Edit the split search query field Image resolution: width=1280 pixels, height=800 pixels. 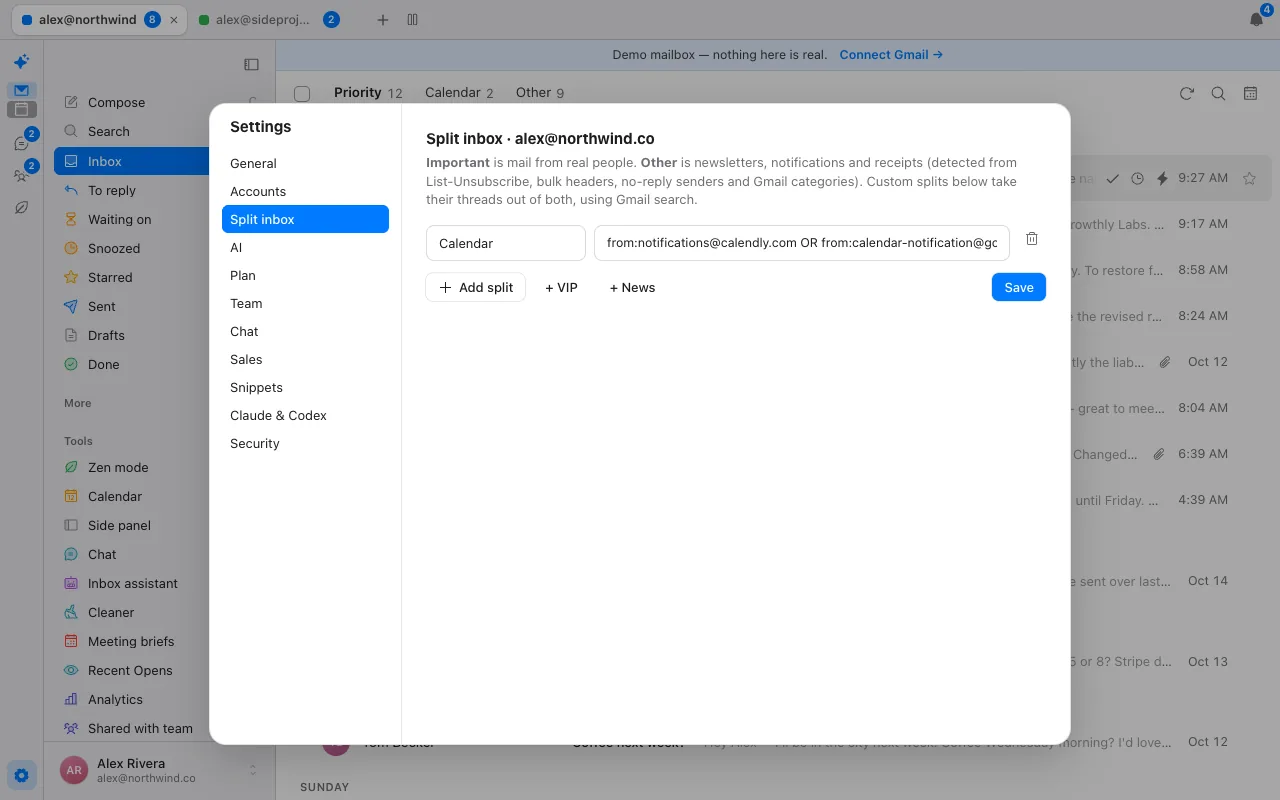click(x=802, y=243)
